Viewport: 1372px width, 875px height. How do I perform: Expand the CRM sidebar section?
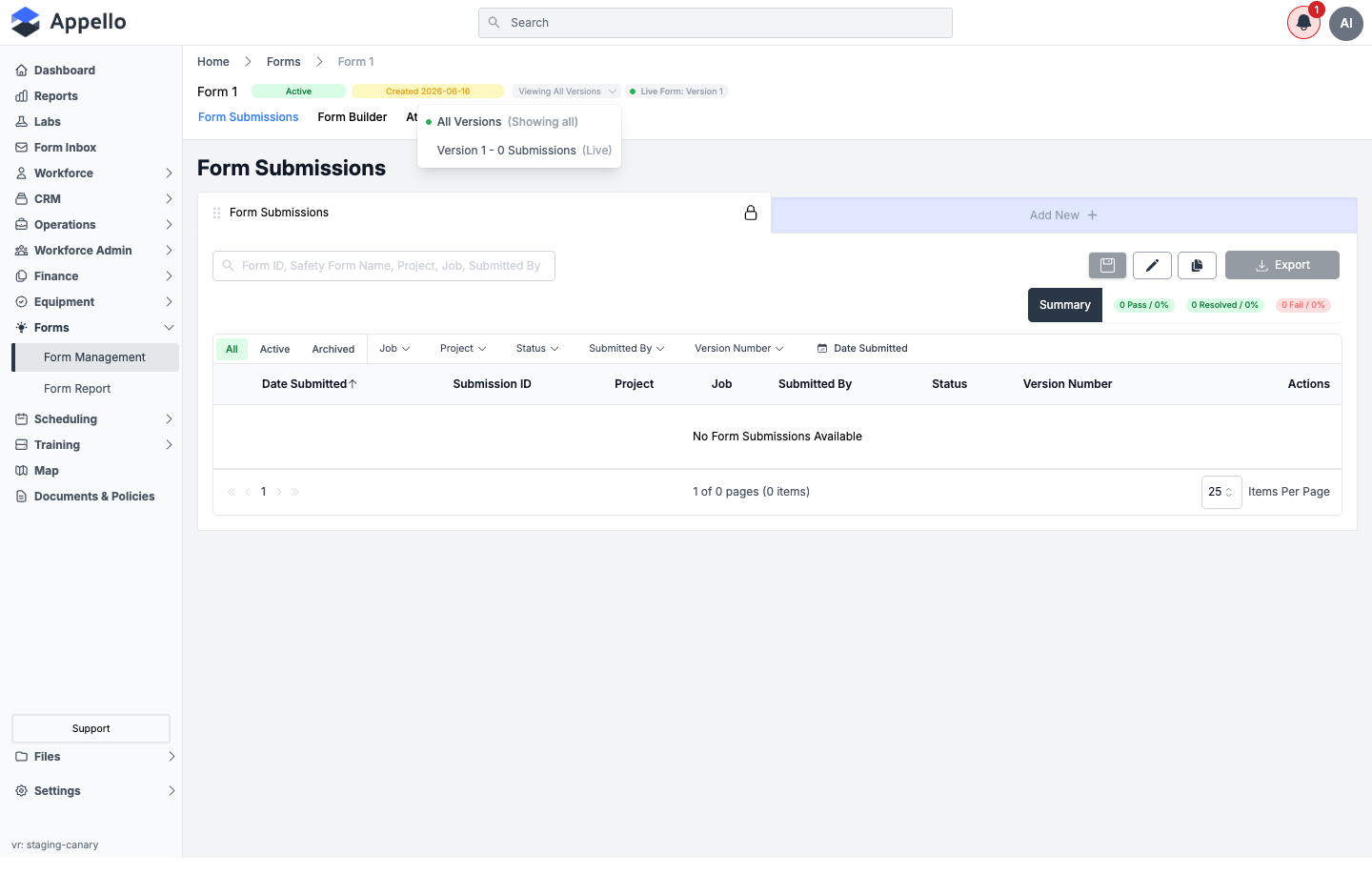[x=94, y=199]
